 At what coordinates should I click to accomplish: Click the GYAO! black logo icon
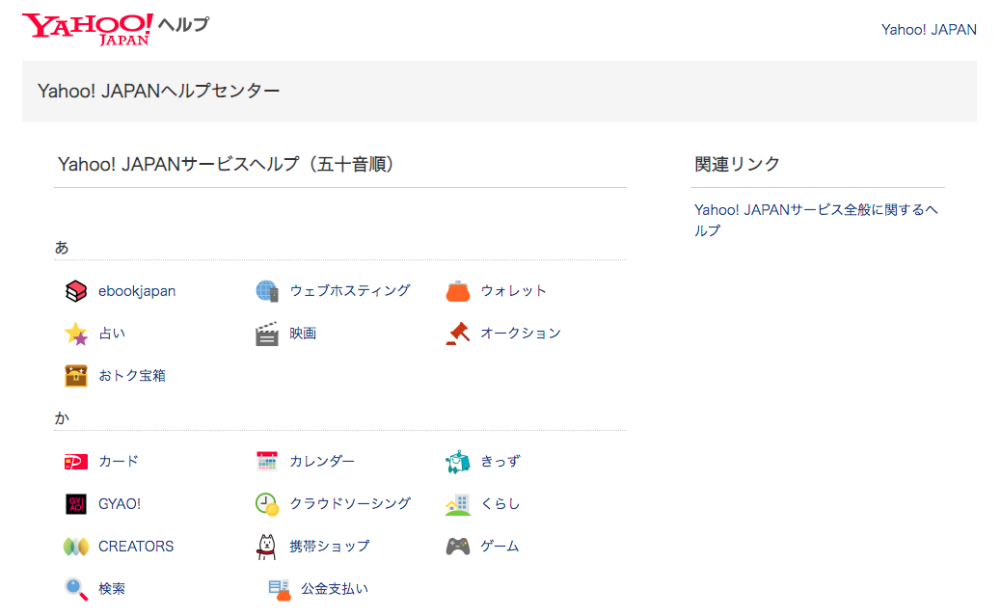tap(76, 504)
